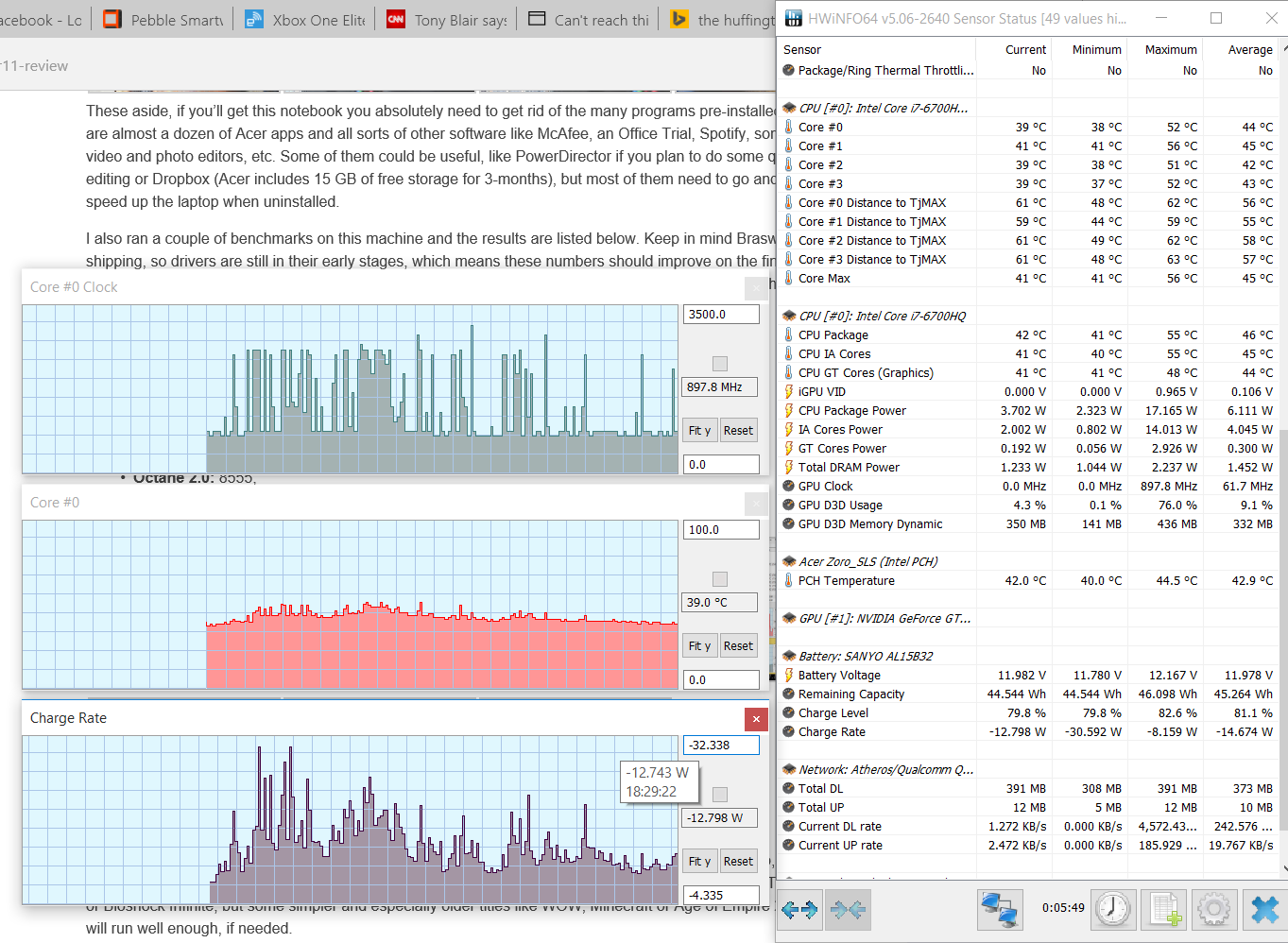Click the Total DL row icon
The width and height of the screenshot is (1288, 943).
789,788
